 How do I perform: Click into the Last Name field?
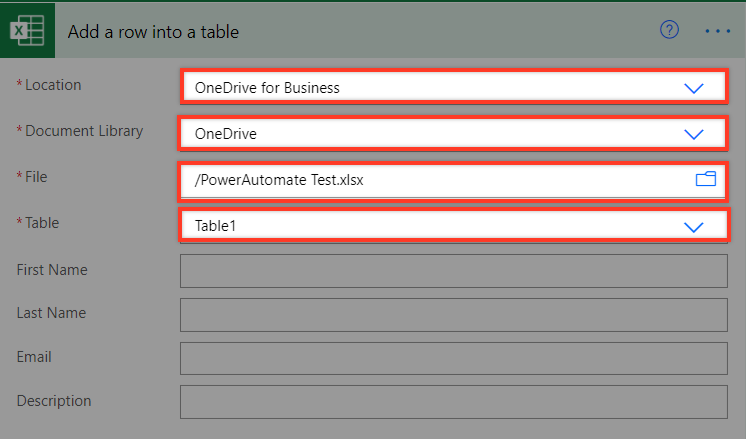(x=453, y=314)
